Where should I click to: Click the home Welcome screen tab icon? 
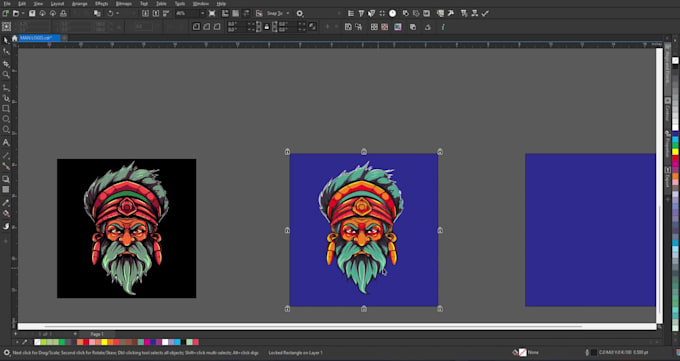(x=14, y=38)
